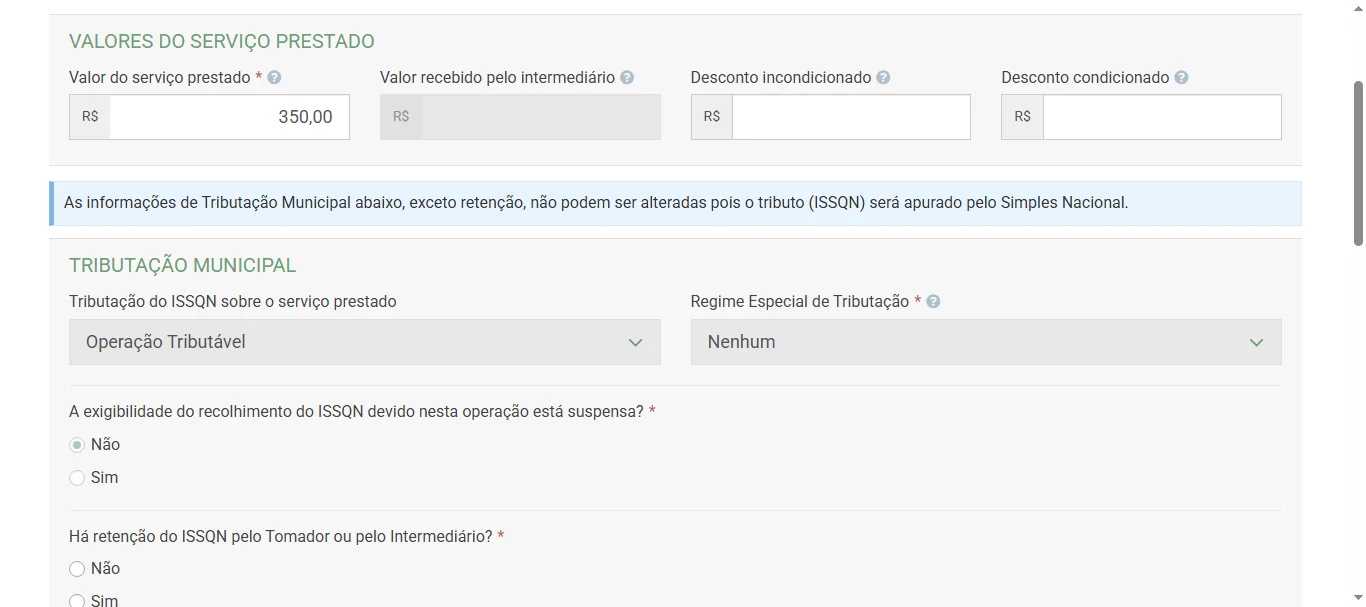Click the Valor do serviço prestado amount field
The height and width of the screenshot is (607, 1366).
(228, 116)
